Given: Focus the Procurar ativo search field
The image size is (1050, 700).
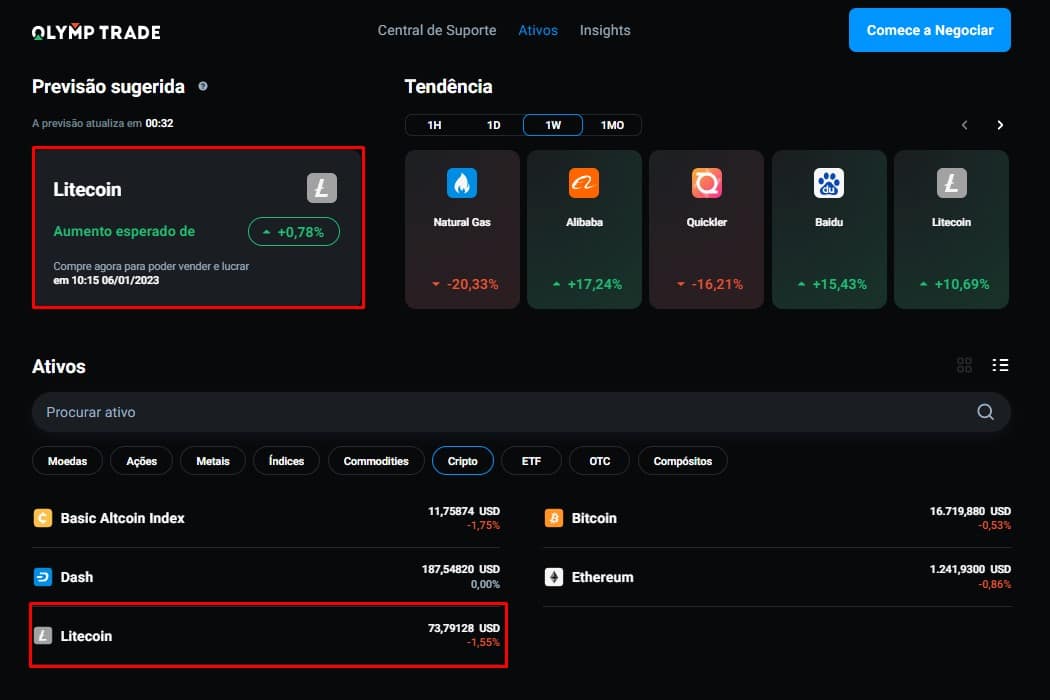Looking at the screenshot, I should (521, 412).
